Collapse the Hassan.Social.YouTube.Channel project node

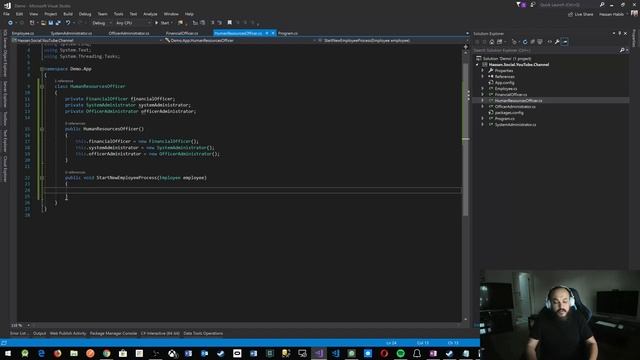click(477, 64)
